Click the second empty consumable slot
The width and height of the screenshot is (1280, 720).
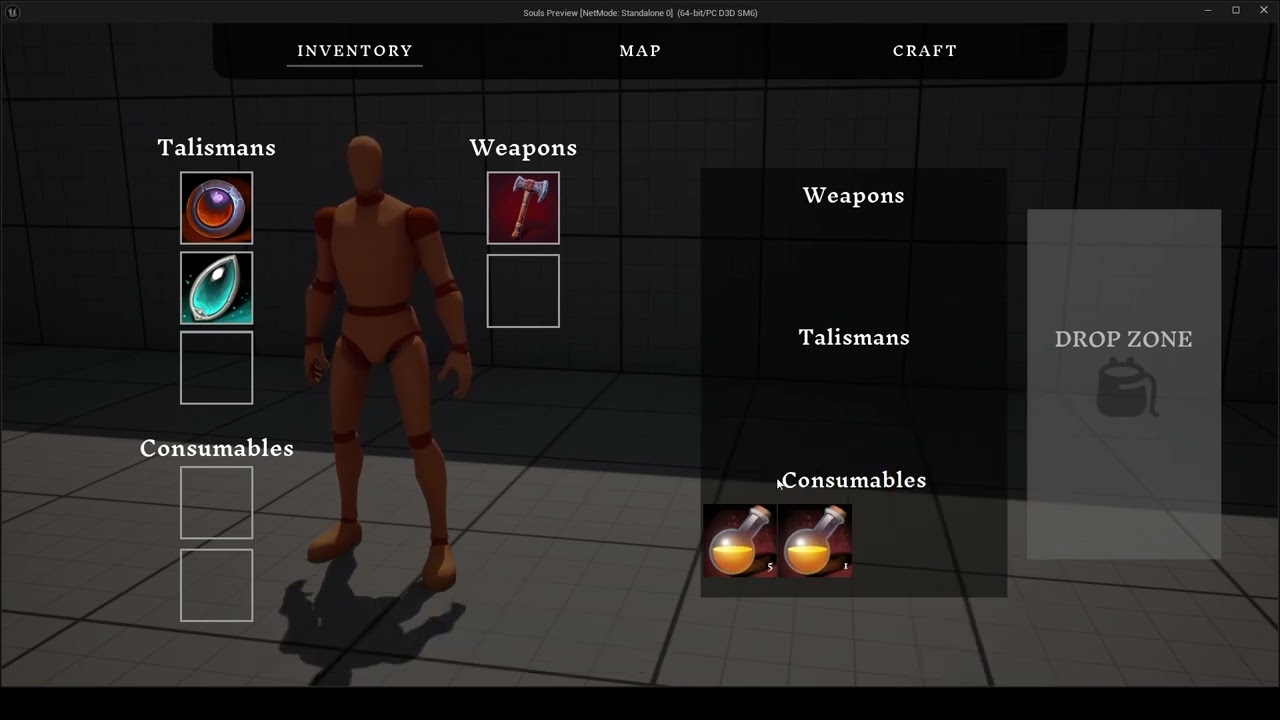[216, 585]
